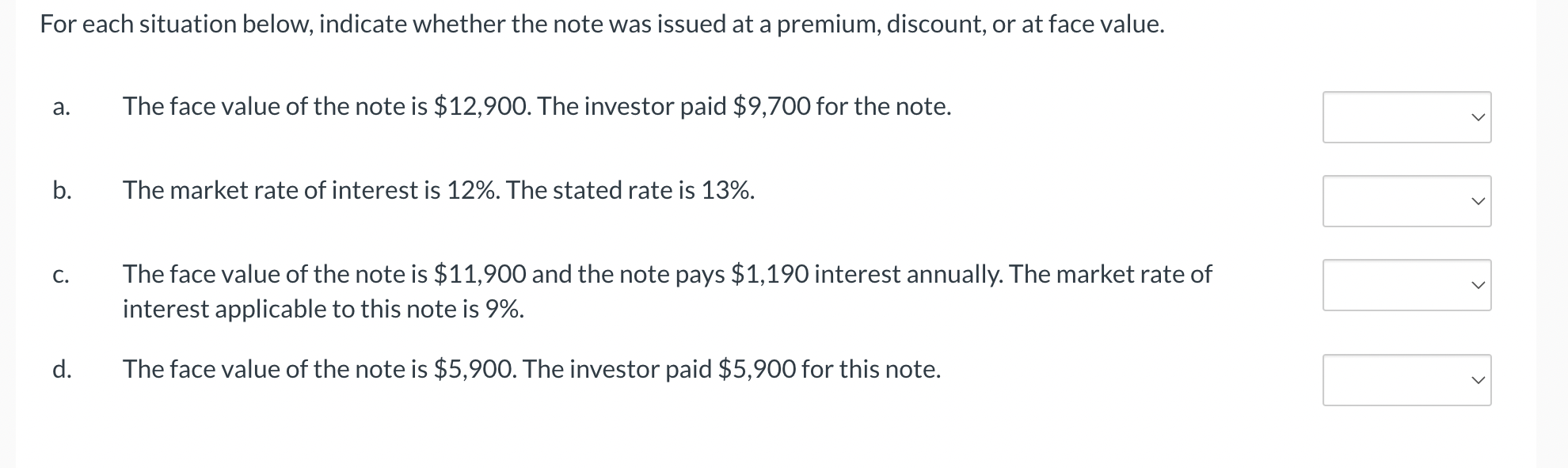Screen dimensions: 1568x468
Task: Click the label letter b
Action: [62, 191]
